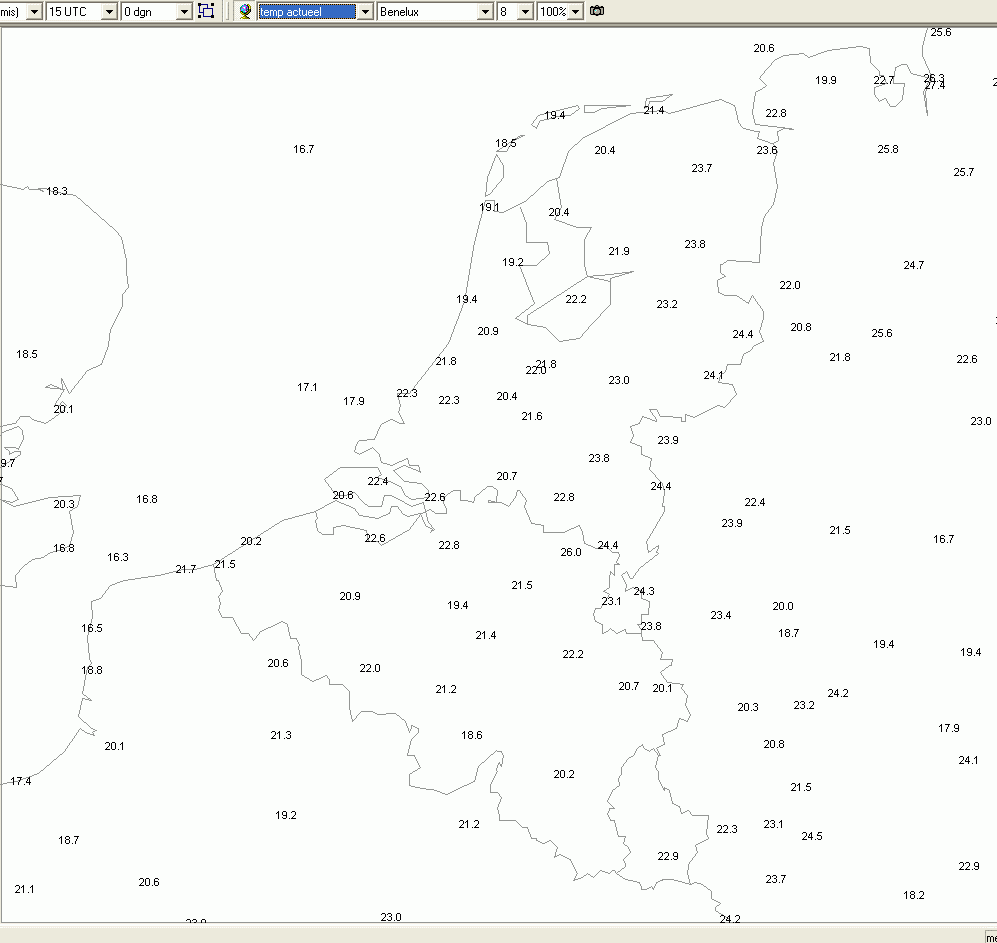Image resolution: width=997 pixels, height=943 pixels.
Task: Open the dropdown arrow beside the 'mis)' field
Action: click(34, 11)
